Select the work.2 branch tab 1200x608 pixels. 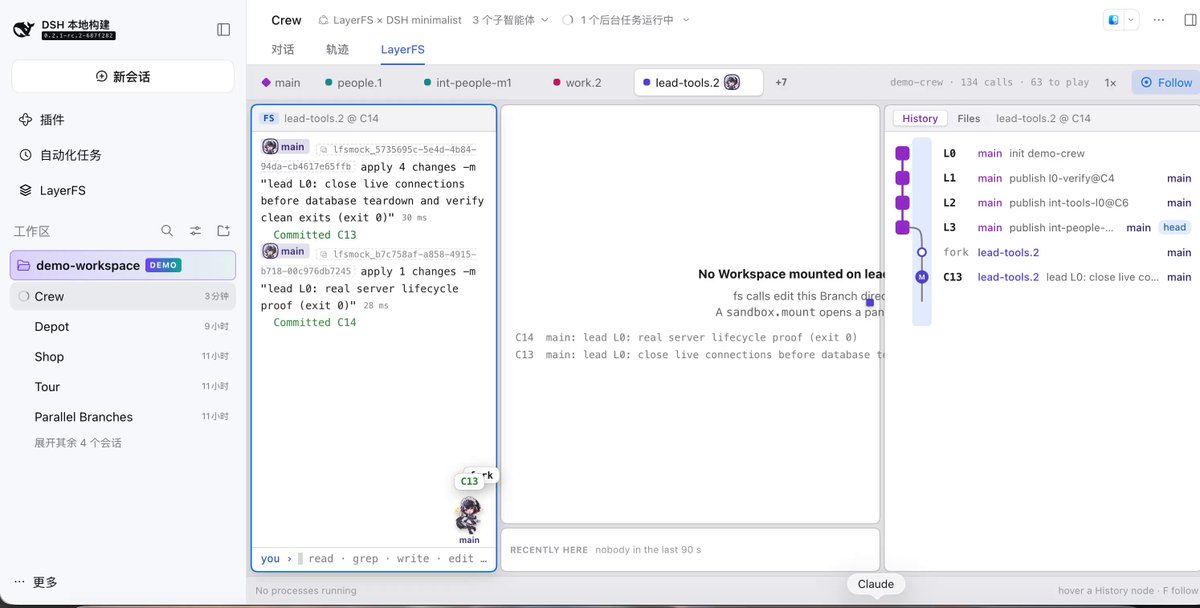[x=577, y=83]
